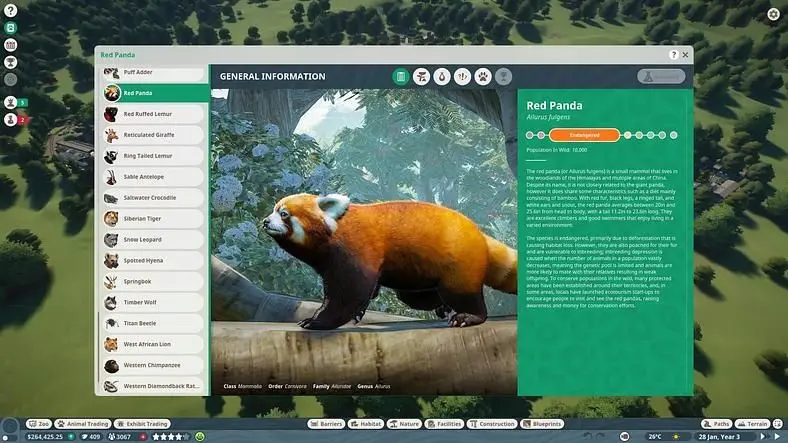Open the Habitat build menu
Viewport: 788px width, 443px height.
[x=365, y=424]
